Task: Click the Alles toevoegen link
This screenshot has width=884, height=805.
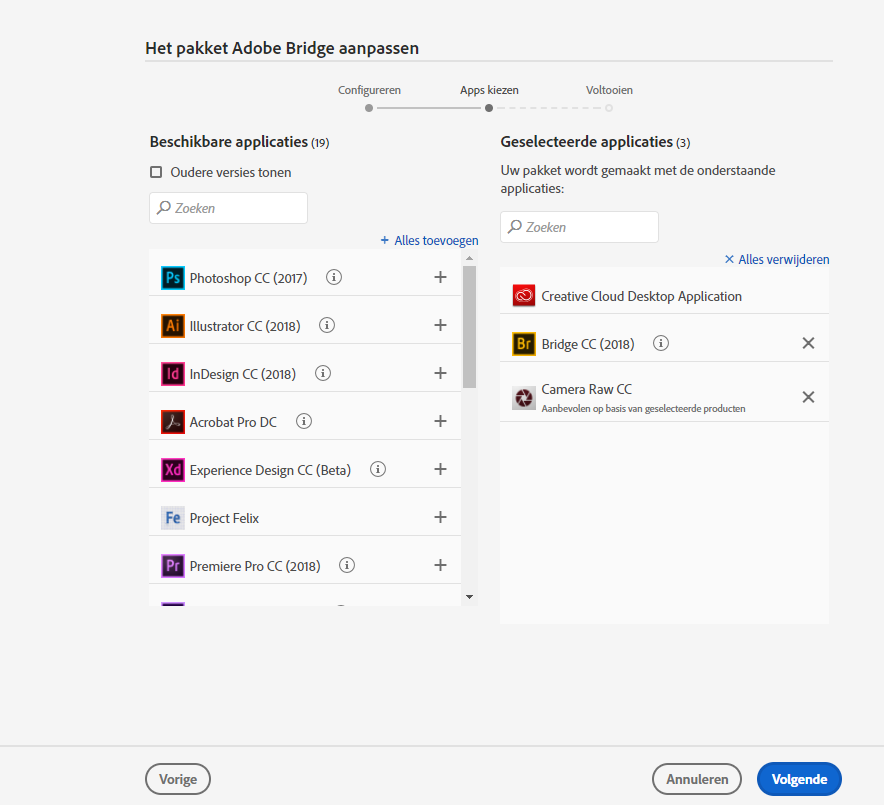Action: coord(429,240)
